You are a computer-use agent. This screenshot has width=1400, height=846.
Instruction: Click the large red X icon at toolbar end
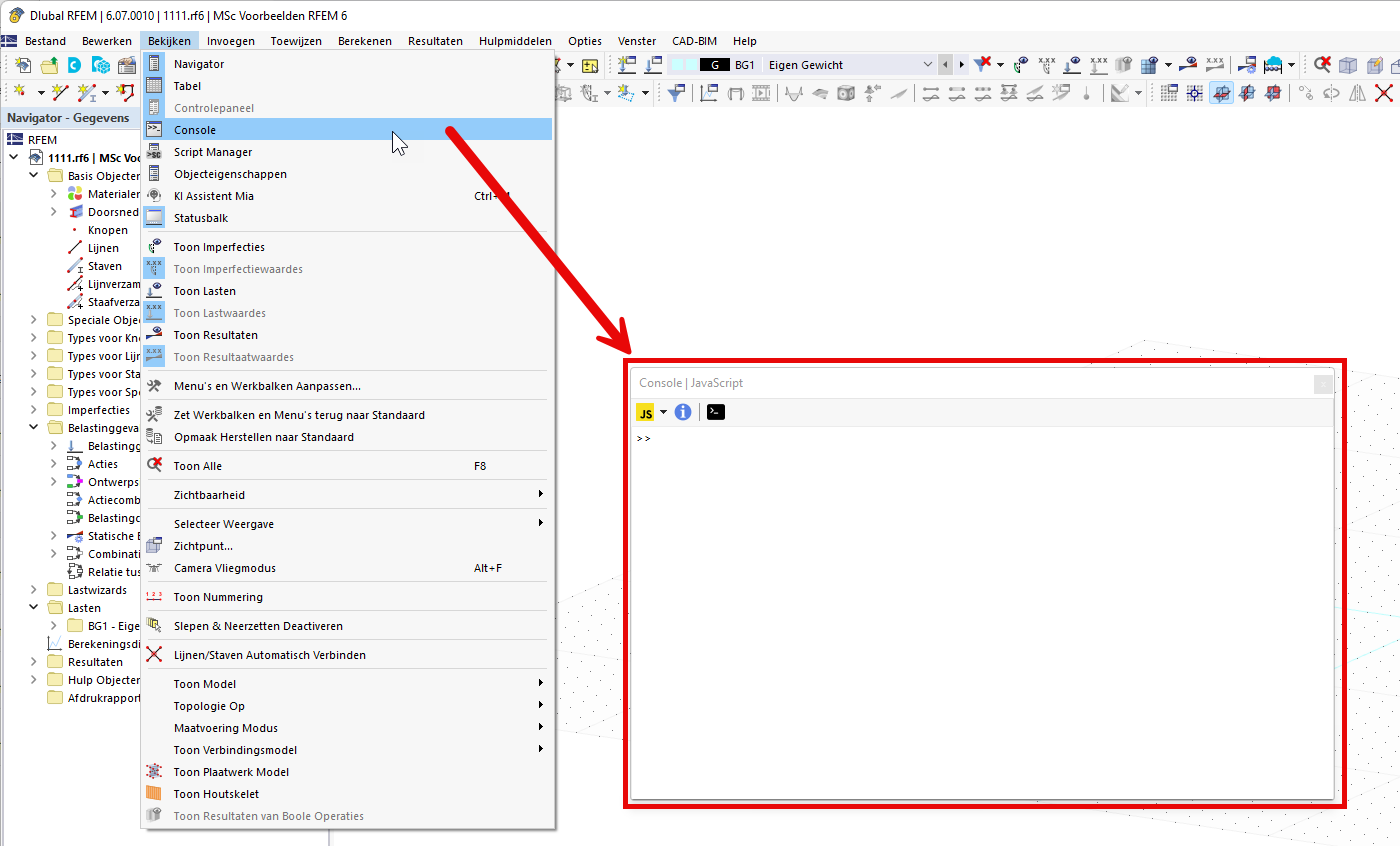click(1384, 93)
